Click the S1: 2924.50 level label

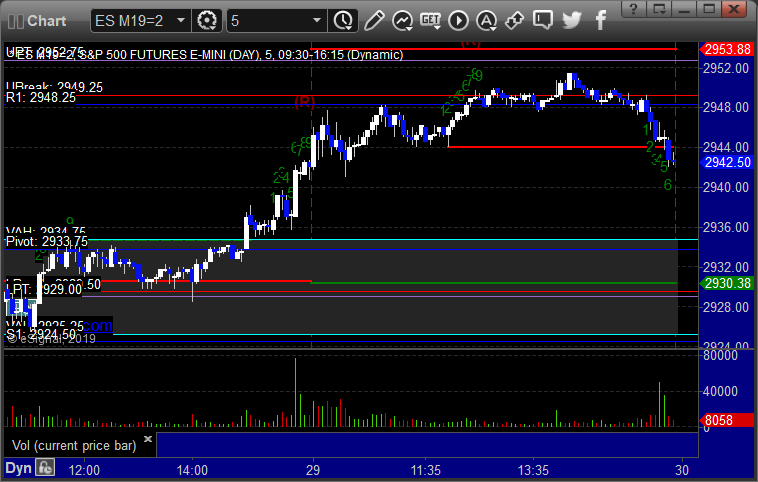tap(41, 334)
